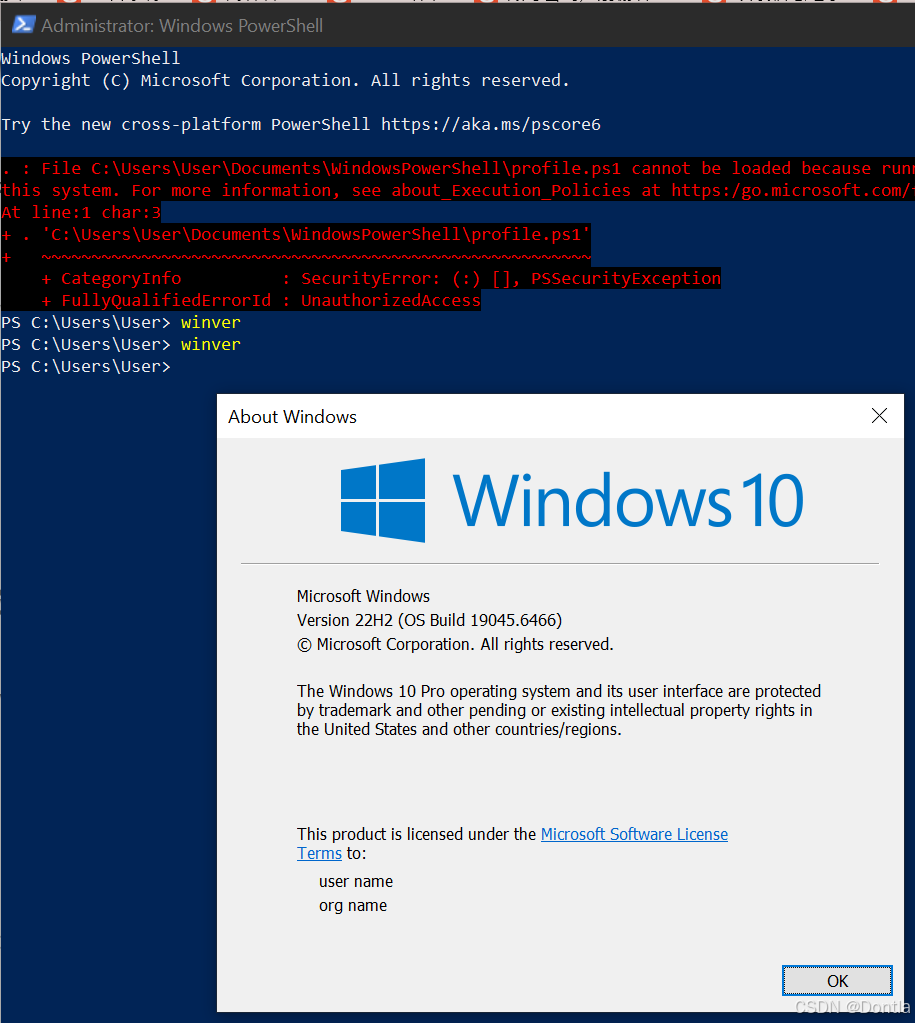The width and height of the screenshot is (915, 1023).
Task: Click the Windows 10 logo image
Action: 572,500
